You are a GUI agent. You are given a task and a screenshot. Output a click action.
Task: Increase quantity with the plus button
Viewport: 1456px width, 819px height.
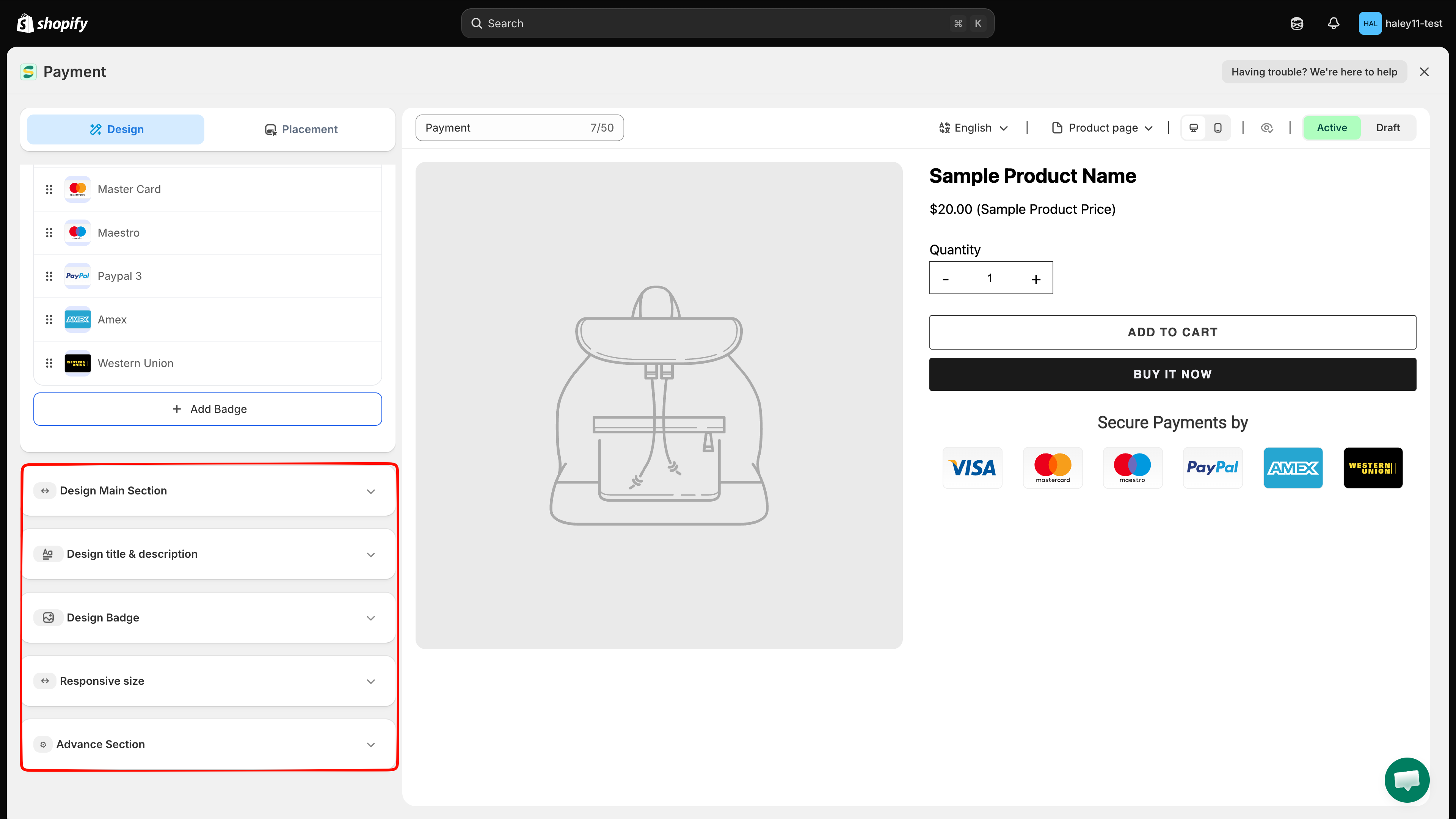click(1036, 279)
